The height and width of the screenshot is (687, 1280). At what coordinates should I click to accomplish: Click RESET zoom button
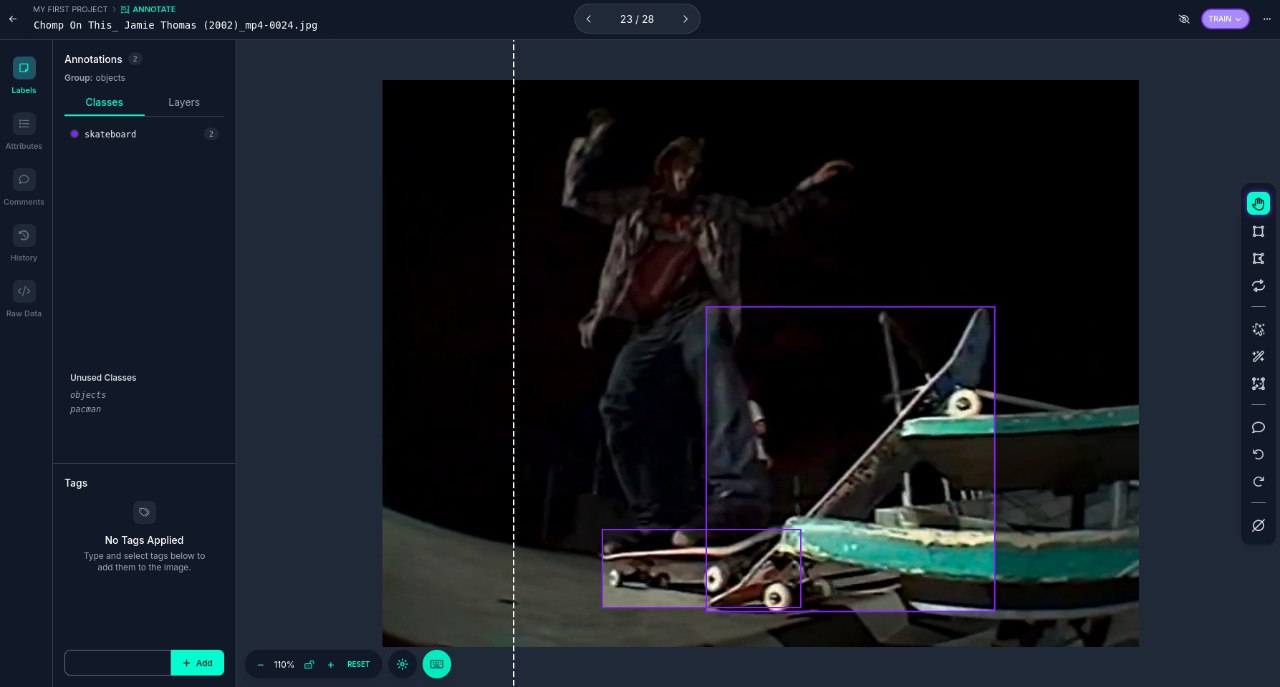pos(358,664)
